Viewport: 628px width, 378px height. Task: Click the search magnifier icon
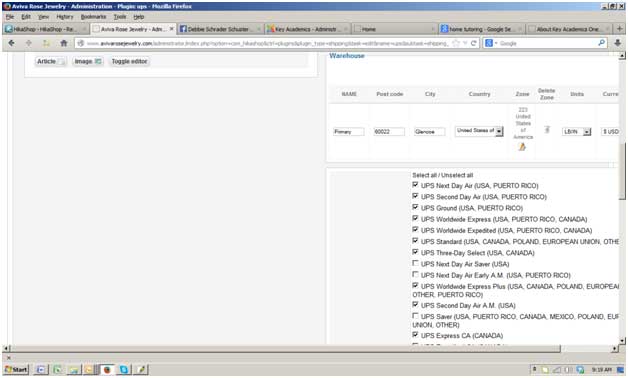click(x=601, y=43)
